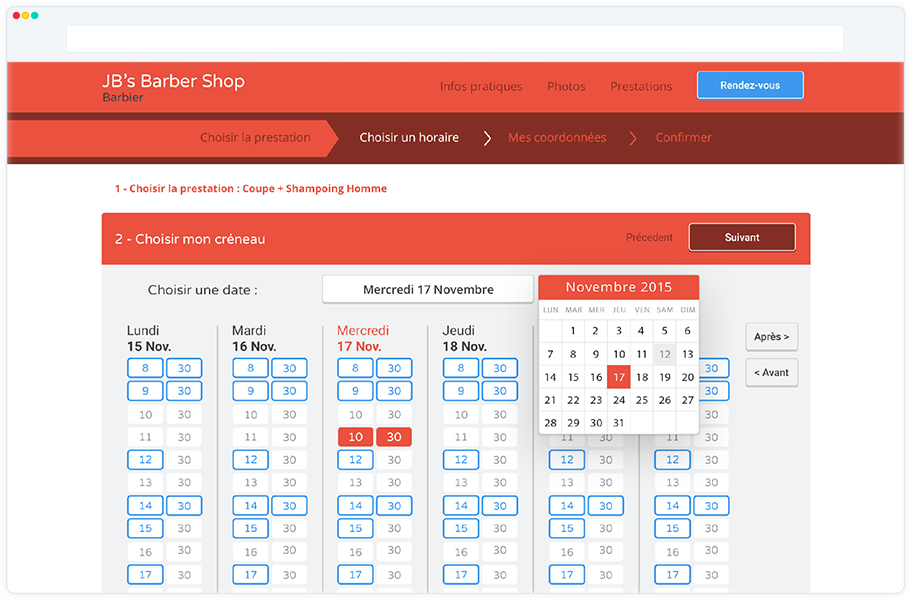Select the Mes coordonnées step

coord(556,138)
